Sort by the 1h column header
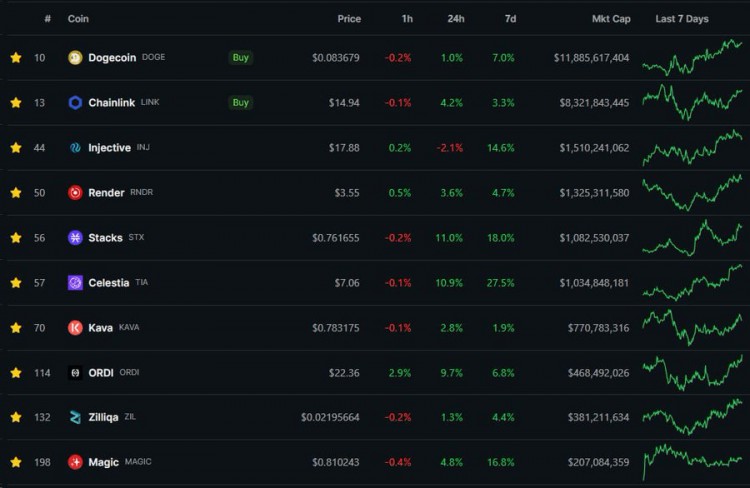750x488 pixels. tap(407, 19)
